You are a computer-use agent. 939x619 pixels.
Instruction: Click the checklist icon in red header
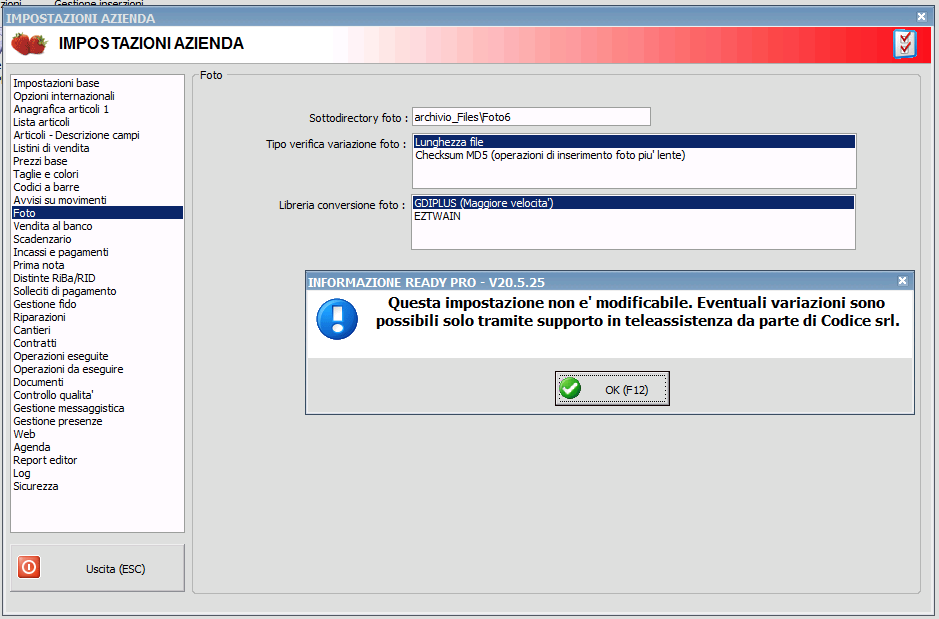pos(904,44)
